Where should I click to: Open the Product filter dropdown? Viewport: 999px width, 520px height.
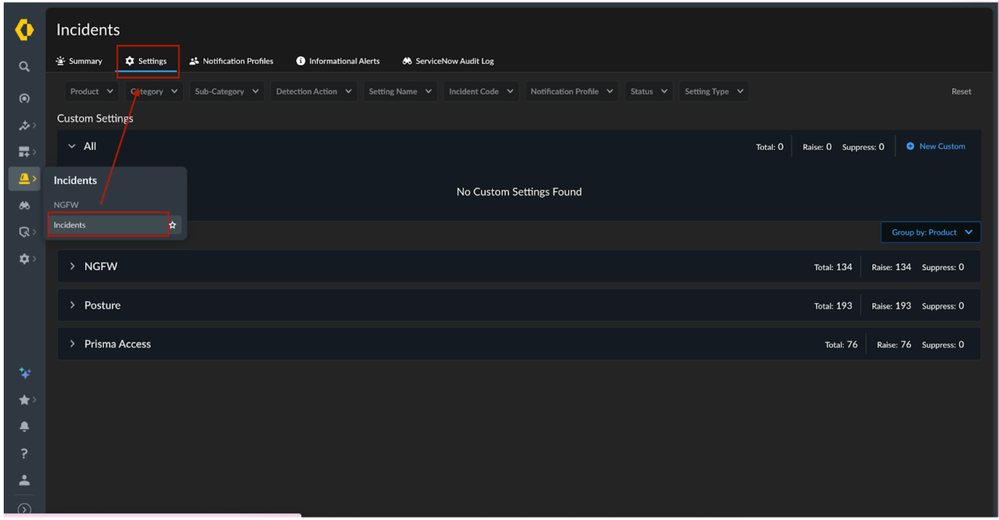(92, 91)
